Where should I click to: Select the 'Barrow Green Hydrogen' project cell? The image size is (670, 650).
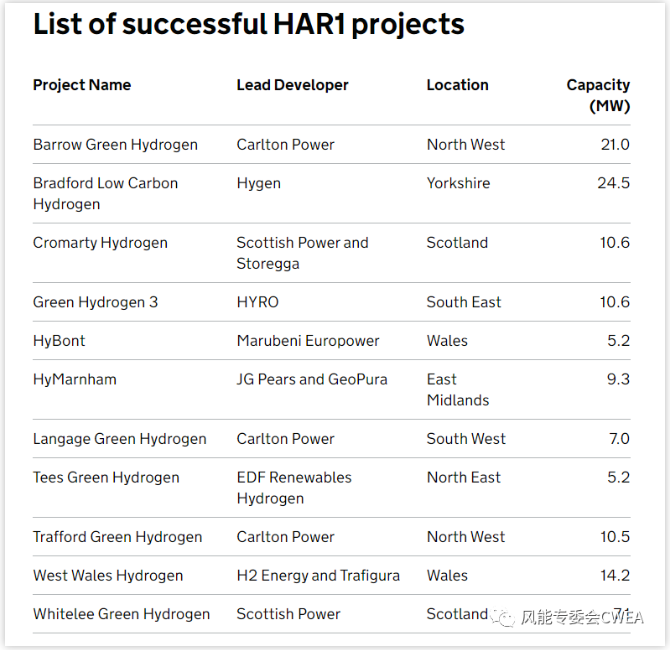[115, 145]
